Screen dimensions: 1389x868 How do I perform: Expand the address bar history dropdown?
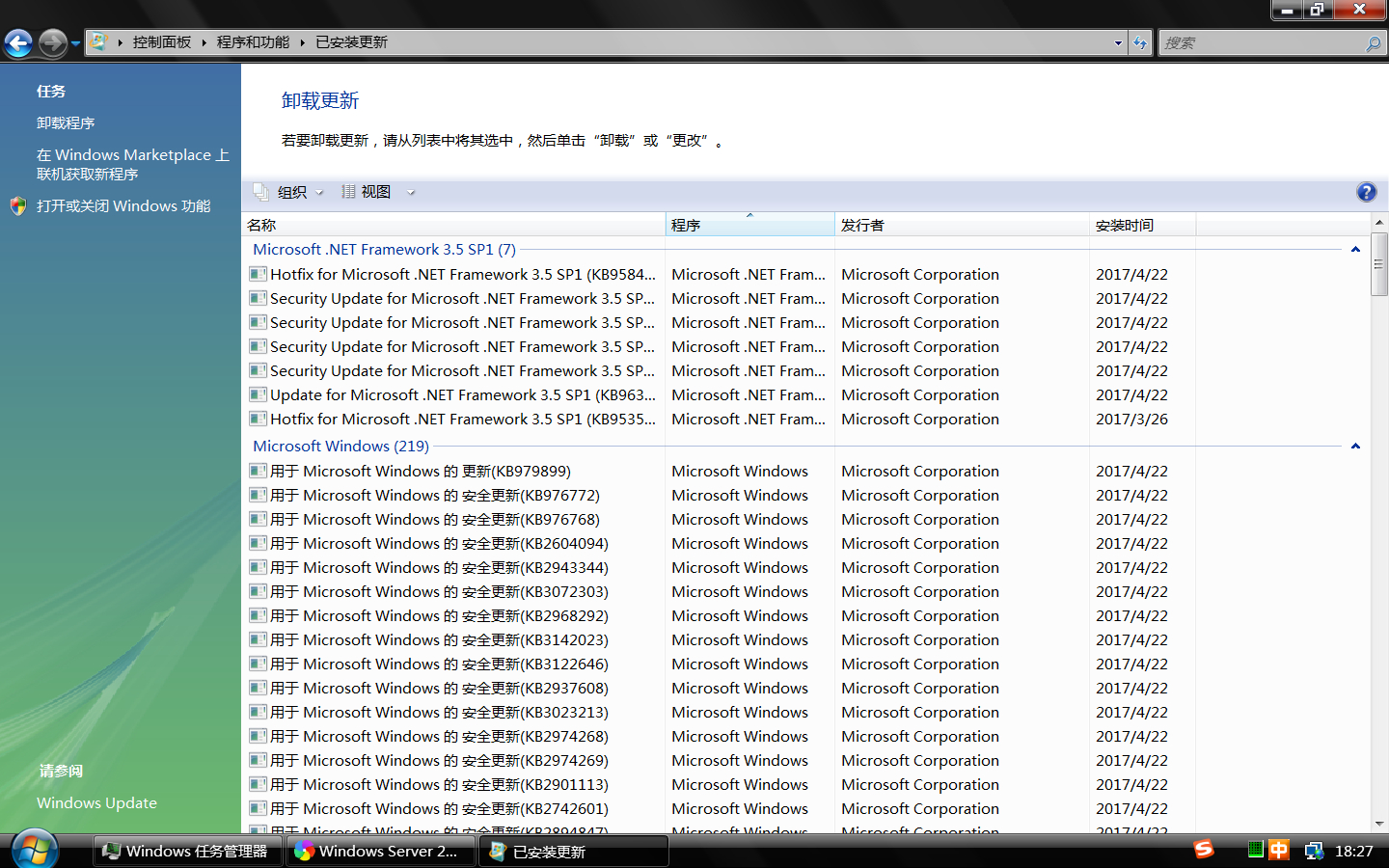point(1118,42)
